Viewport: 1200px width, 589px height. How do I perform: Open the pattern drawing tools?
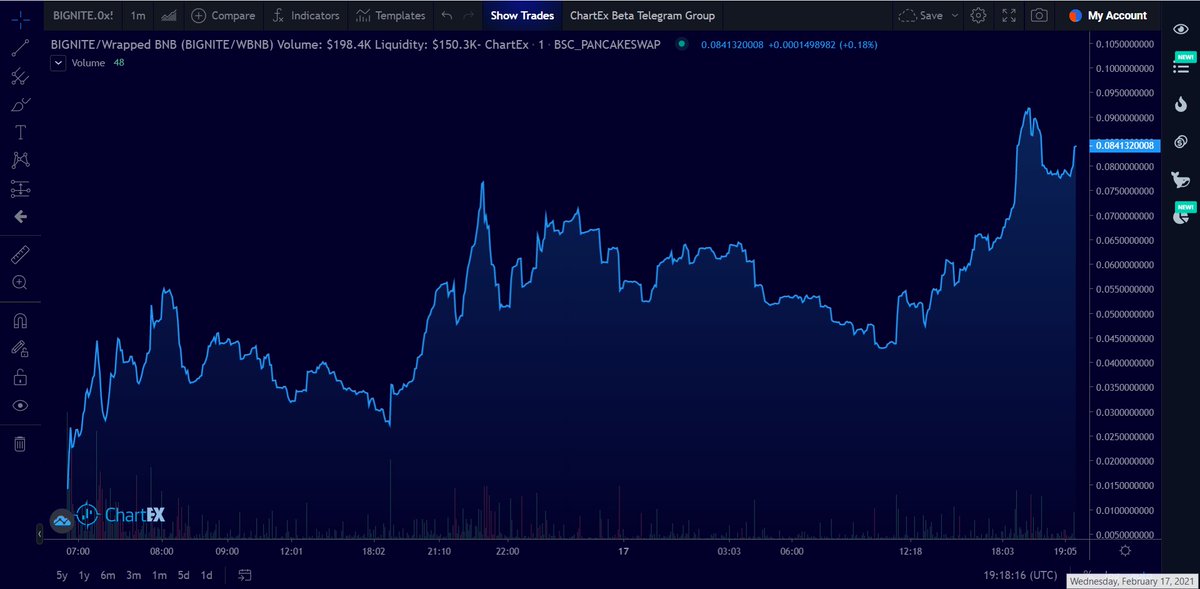[20, 160]
